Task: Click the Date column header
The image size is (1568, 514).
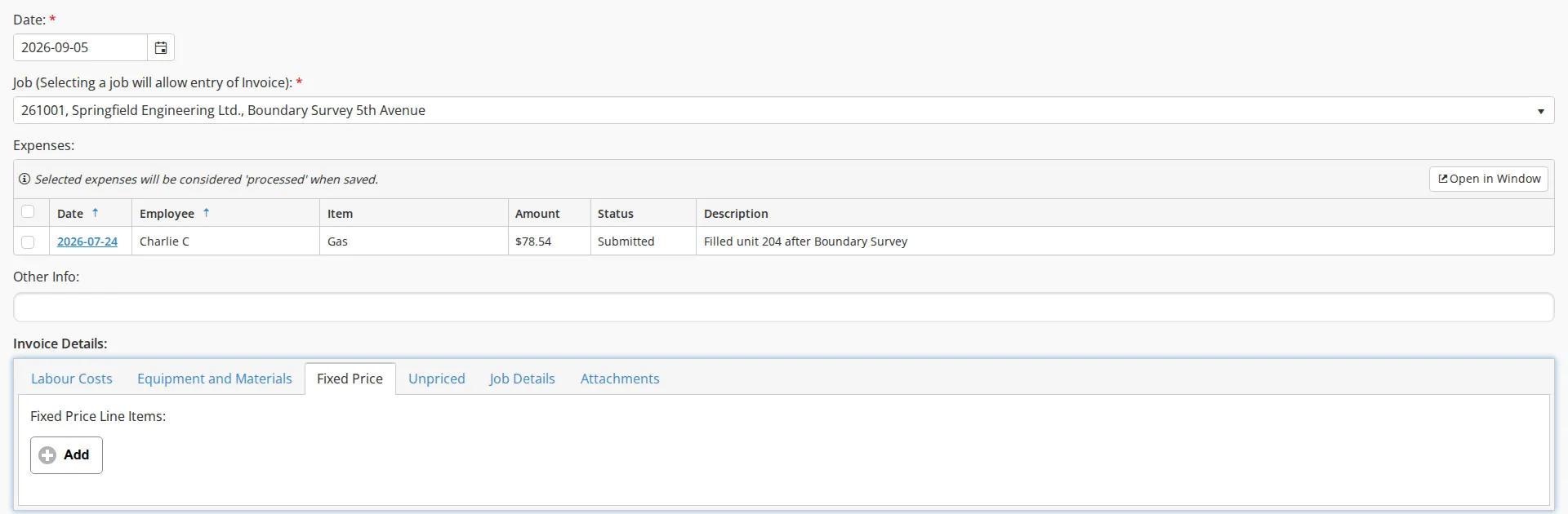Action: coord(91,213)
